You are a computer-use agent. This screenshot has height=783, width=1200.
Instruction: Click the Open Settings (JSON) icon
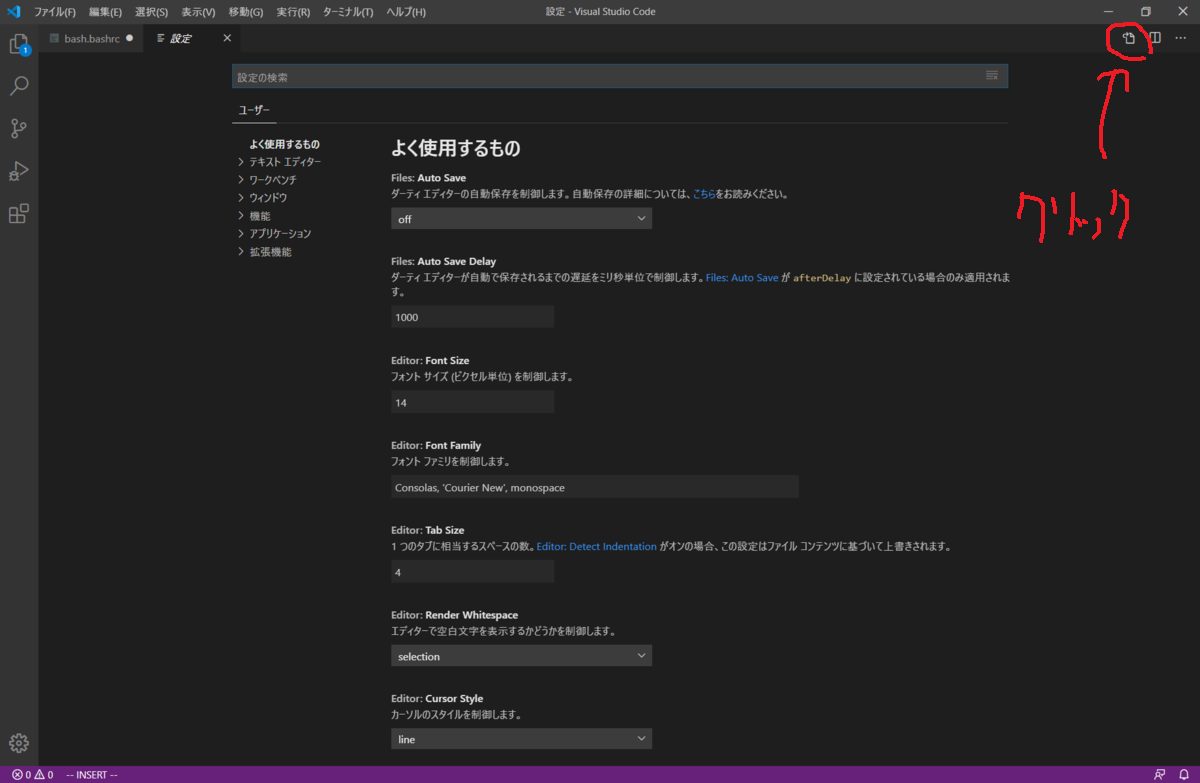[1129, 39]
